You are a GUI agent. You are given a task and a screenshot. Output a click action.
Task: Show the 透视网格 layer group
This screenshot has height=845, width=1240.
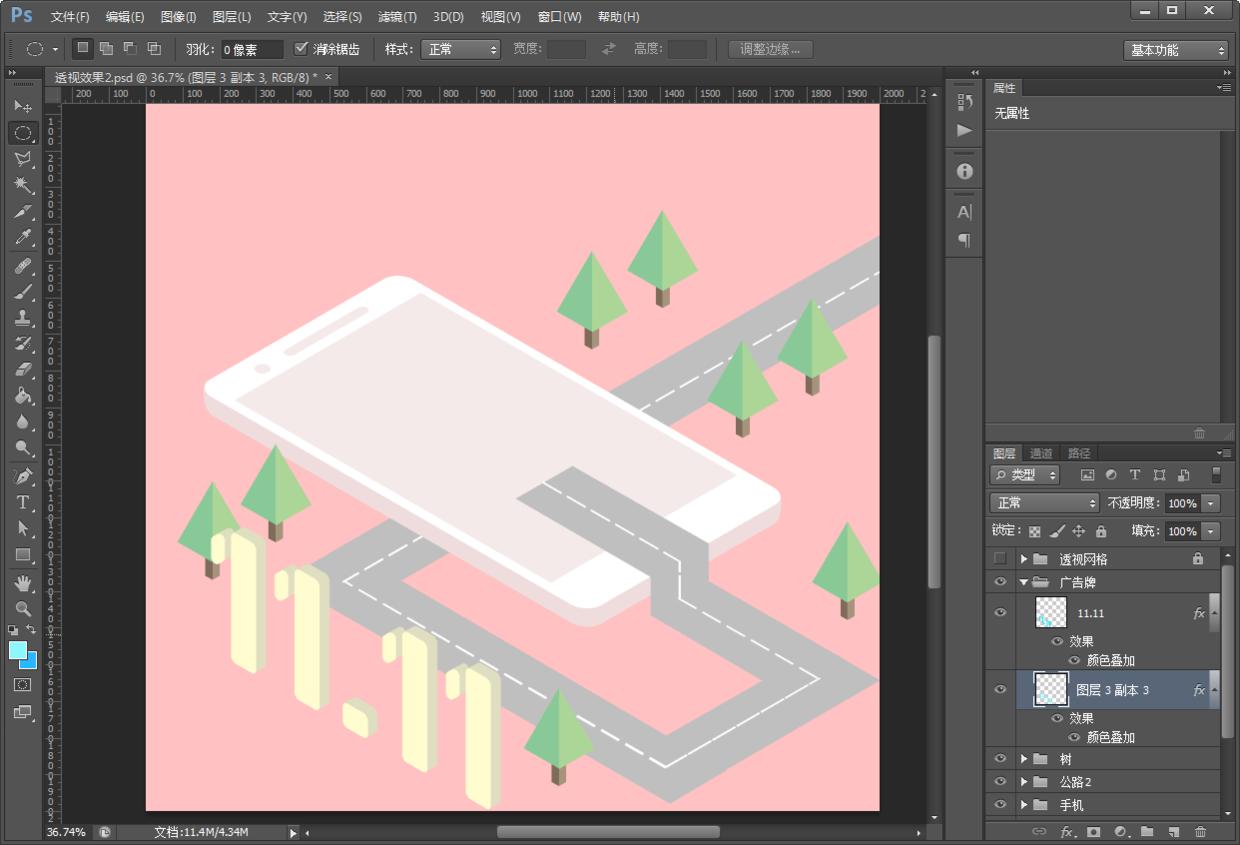coord(1000,559)
